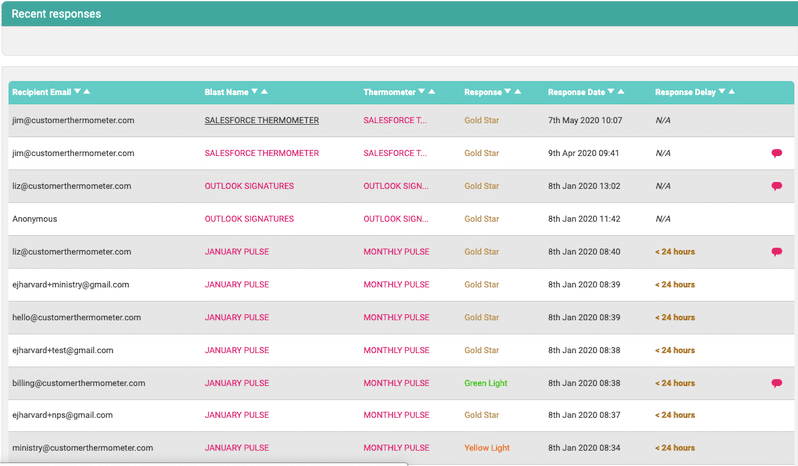Sort Thermometer column ascending arrow
The height and width of the screenshot is (466, 798).
(x=432, y=92)
